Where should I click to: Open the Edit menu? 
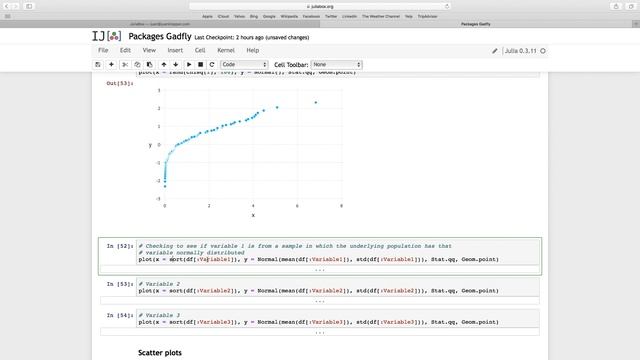point(125,50)
